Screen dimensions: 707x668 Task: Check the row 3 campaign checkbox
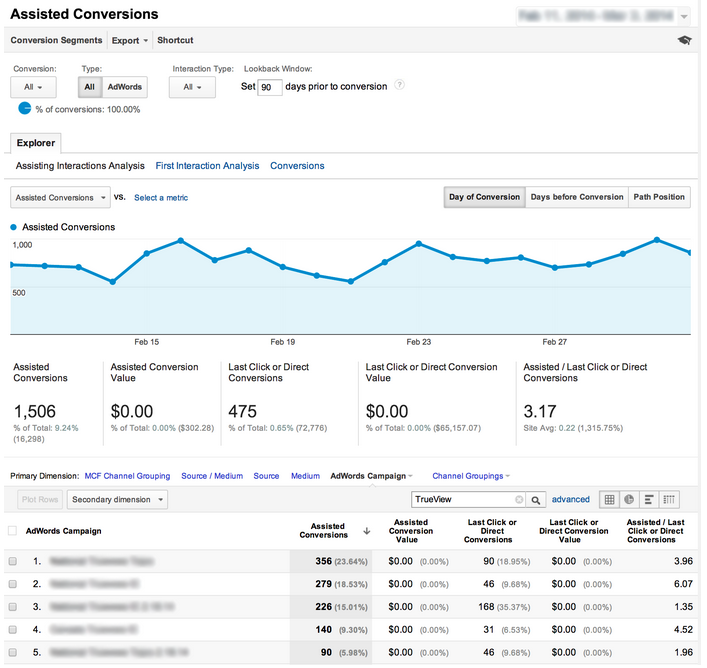coord(13,606)
